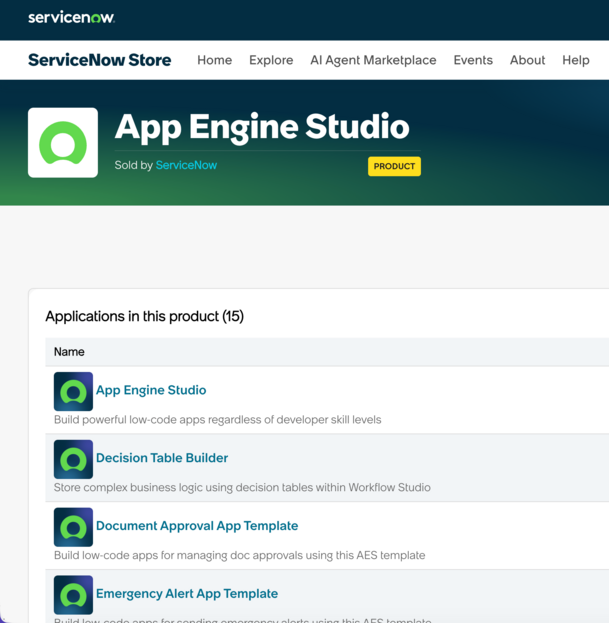
Task: Click the yellow PRODUCT badge
Action: pyautogui.click(x=394, y=166)
